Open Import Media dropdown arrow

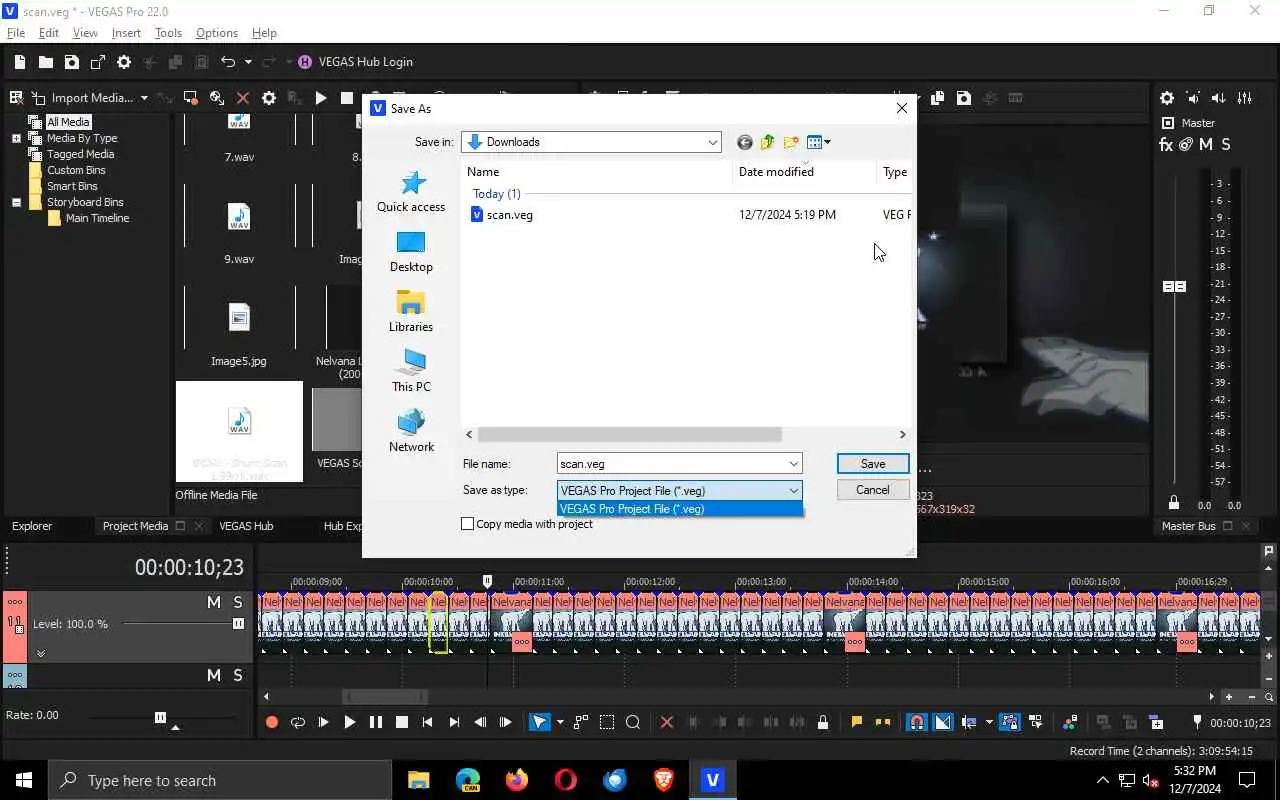(144, 98)
